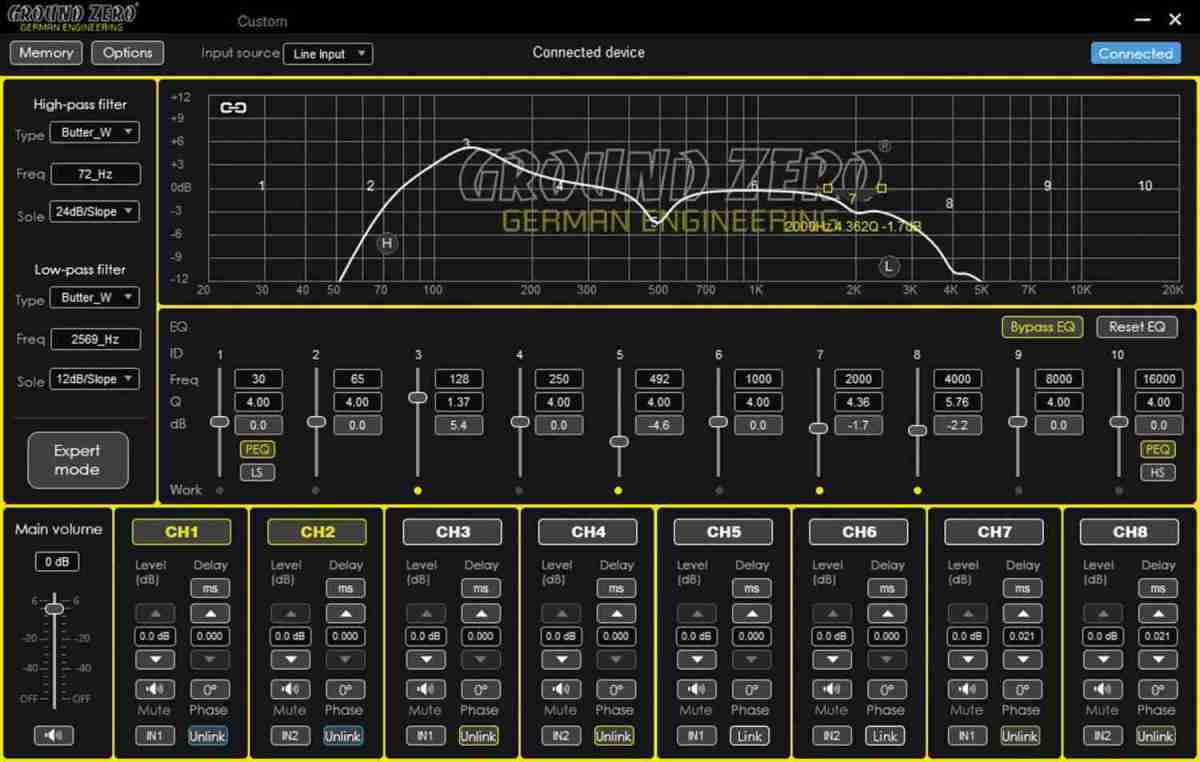Select the CH3 channel tab
The height and width of the screenshot is (762, 1200).
coord(453,532)
